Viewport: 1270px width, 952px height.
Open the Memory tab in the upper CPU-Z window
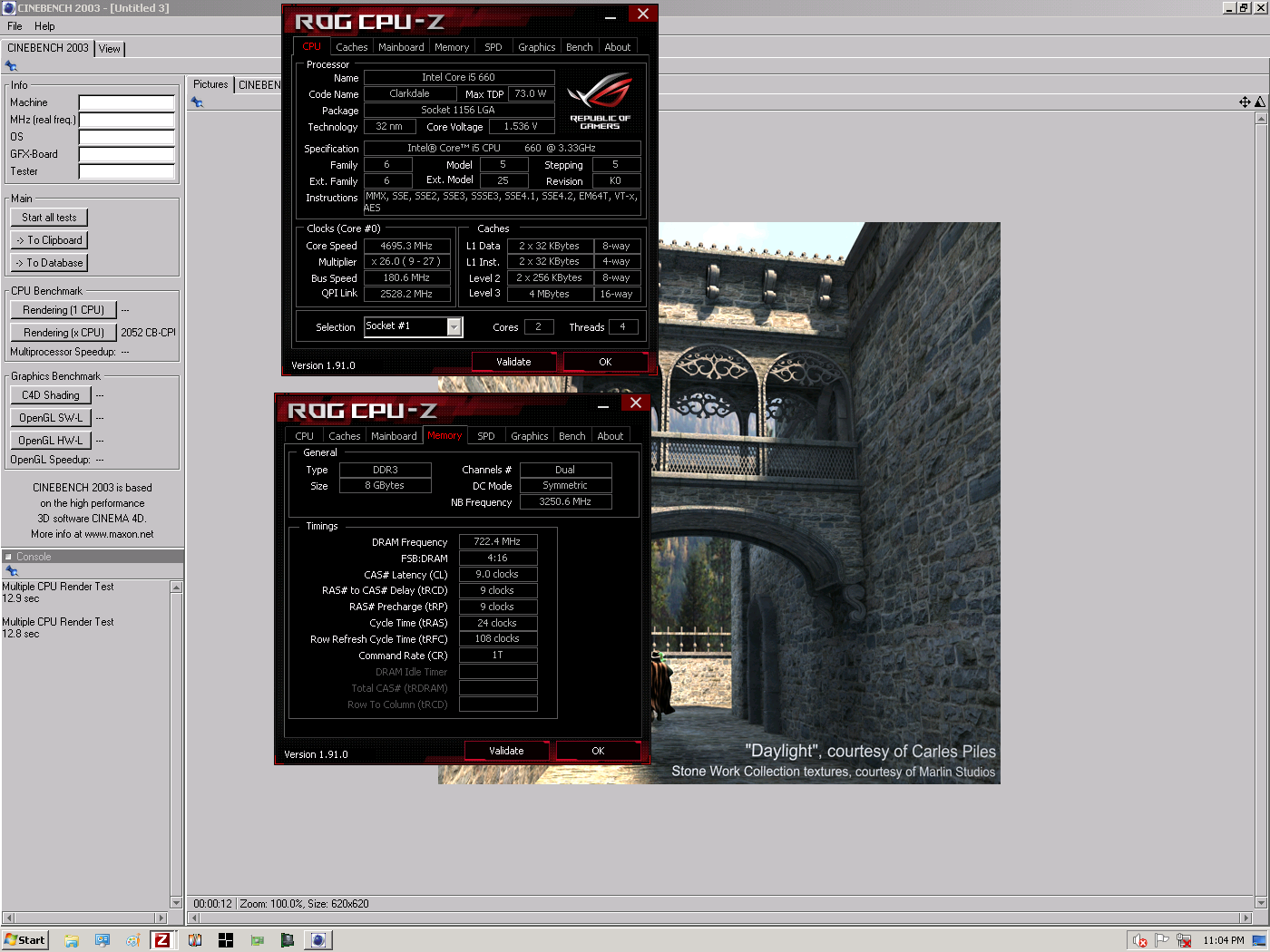pyautogui.click(x=452, y=47)
